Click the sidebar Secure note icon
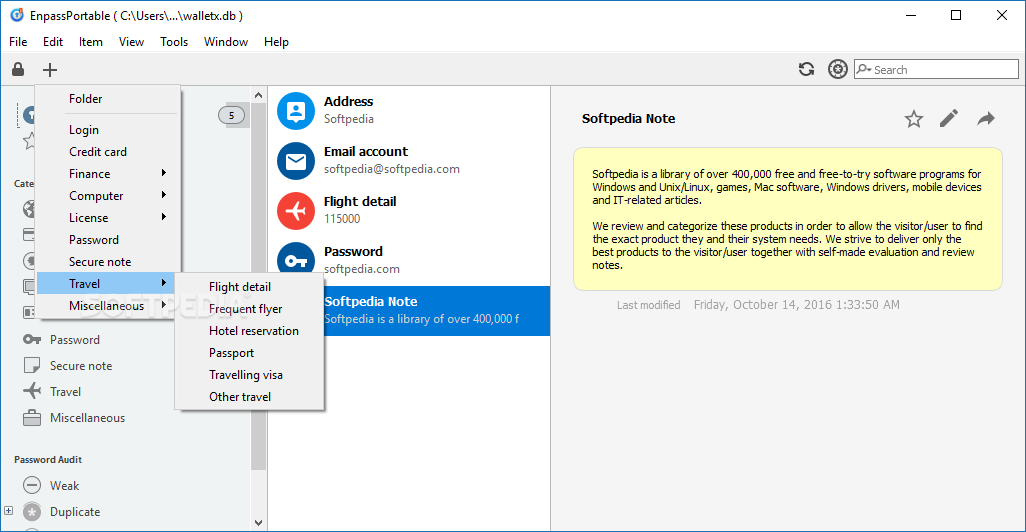Image resolution: width=1026 pixels, height=532 pixels. click(31, 365)
